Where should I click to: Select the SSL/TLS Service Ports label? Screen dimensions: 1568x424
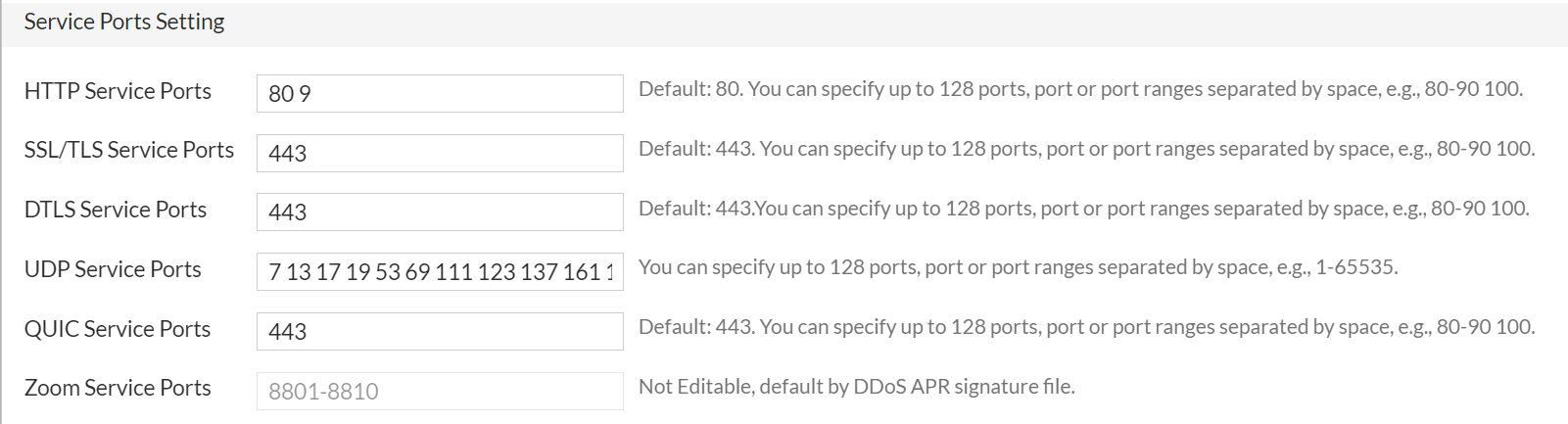[x=129, y=150]
